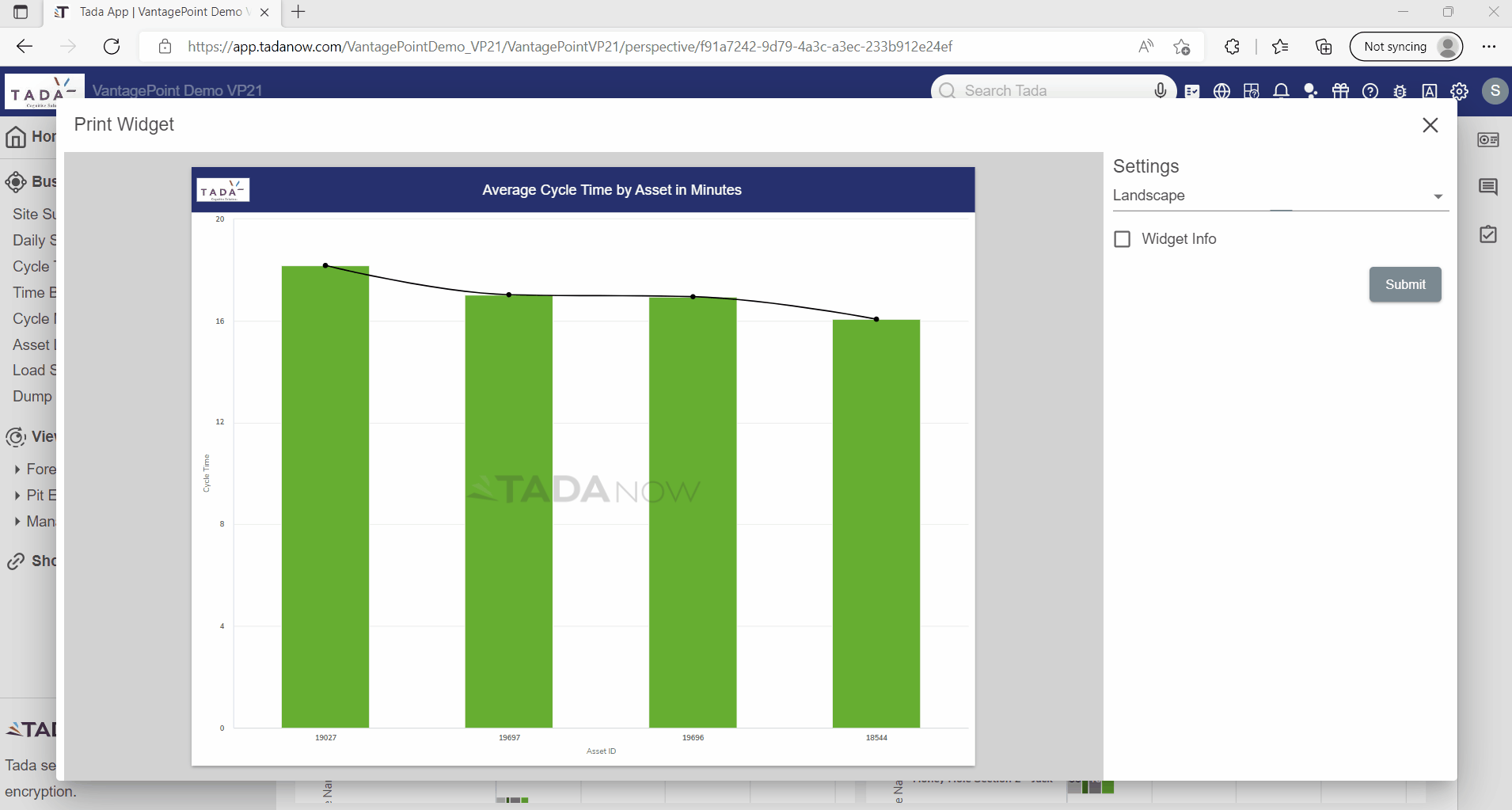Select the Tada App browser tab
Viewport: 1512px width, 810px height.
[158, 12]
